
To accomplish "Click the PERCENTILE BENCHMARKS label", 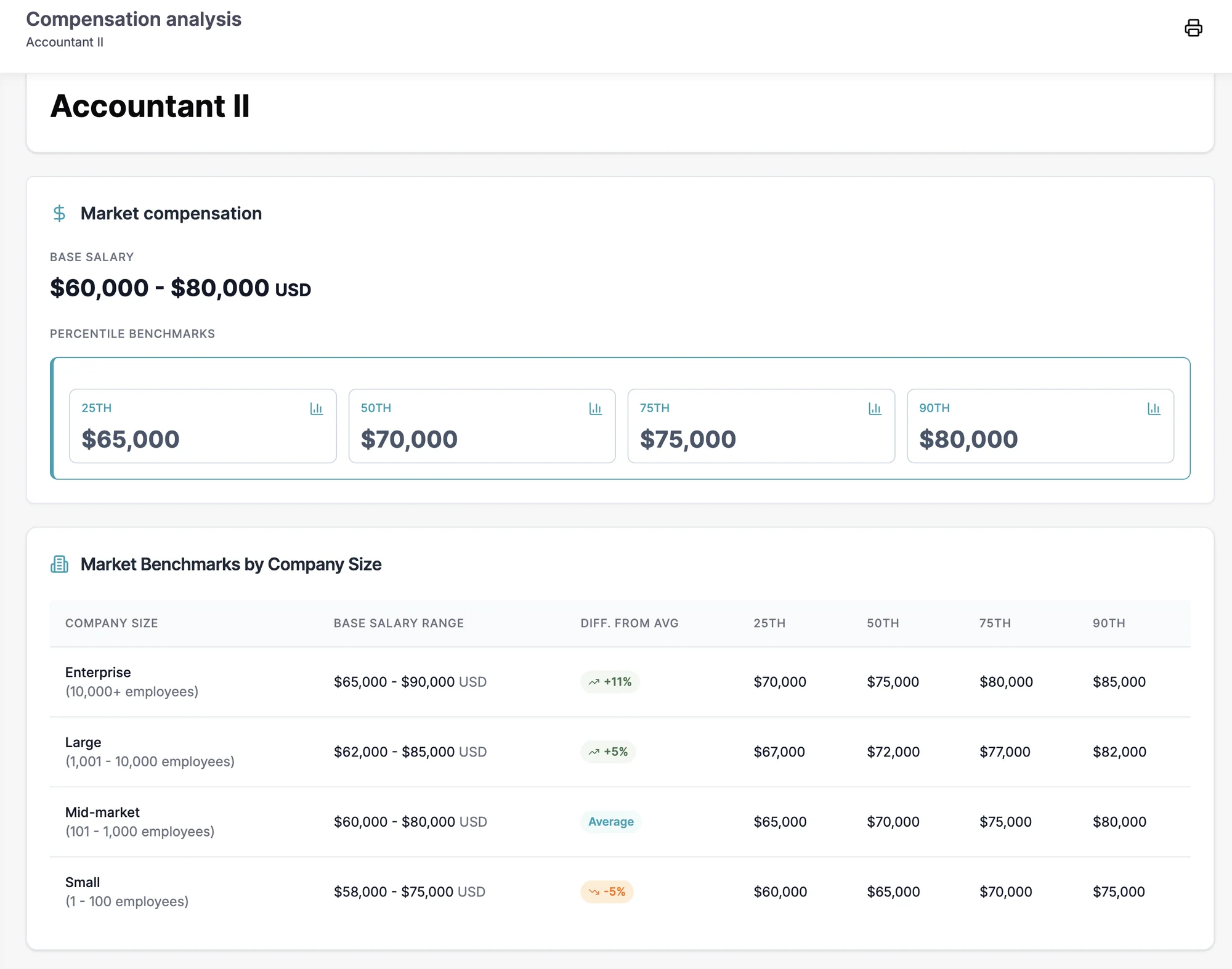I will [x=132, y=333].
